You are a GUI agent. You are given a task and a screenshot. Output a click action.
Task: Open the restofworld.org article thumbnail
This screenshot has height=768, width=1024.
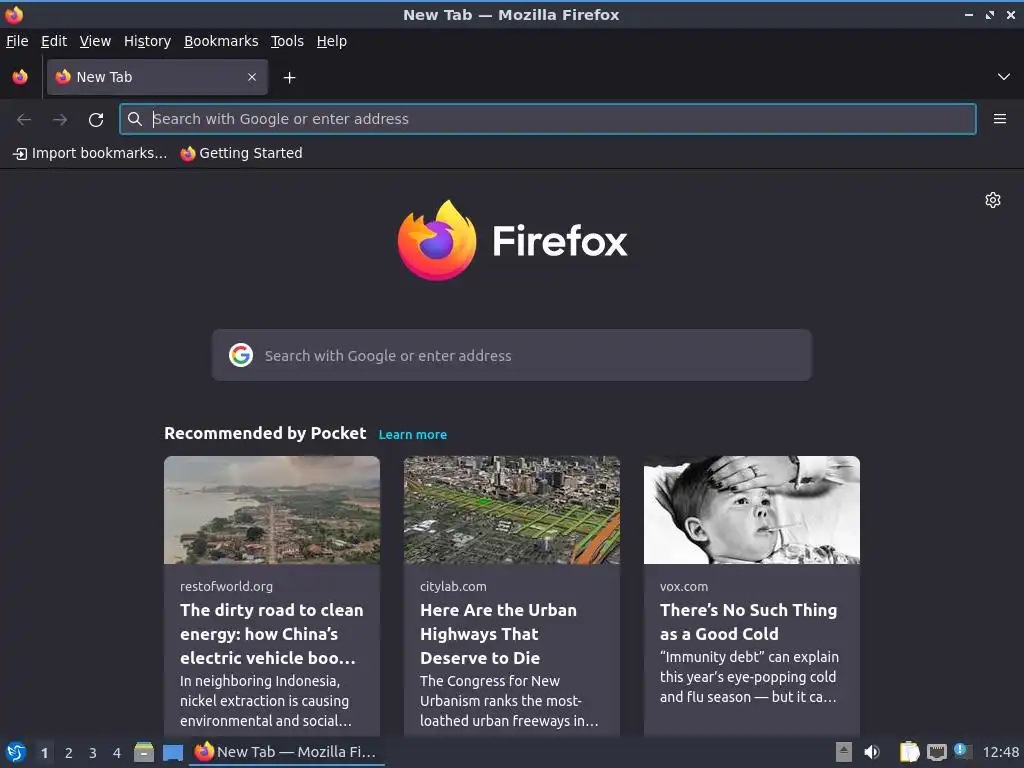[x=272, y=509]
